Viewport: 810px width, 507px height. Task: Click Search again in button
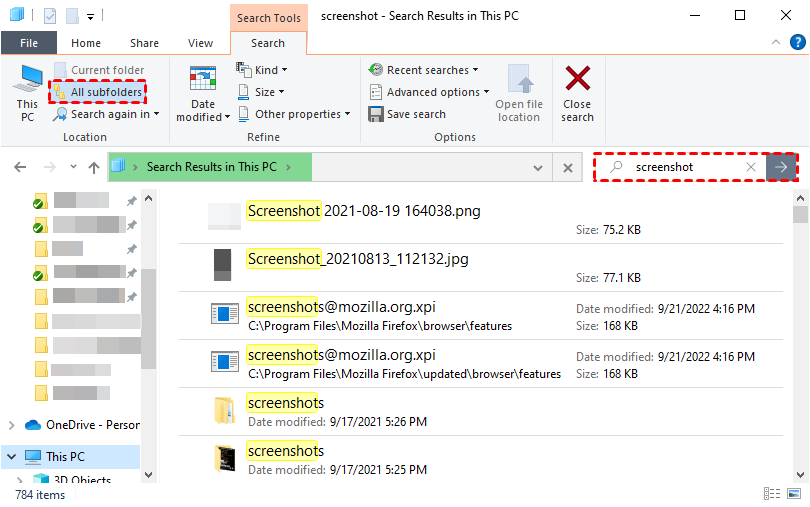pos(107,114)
